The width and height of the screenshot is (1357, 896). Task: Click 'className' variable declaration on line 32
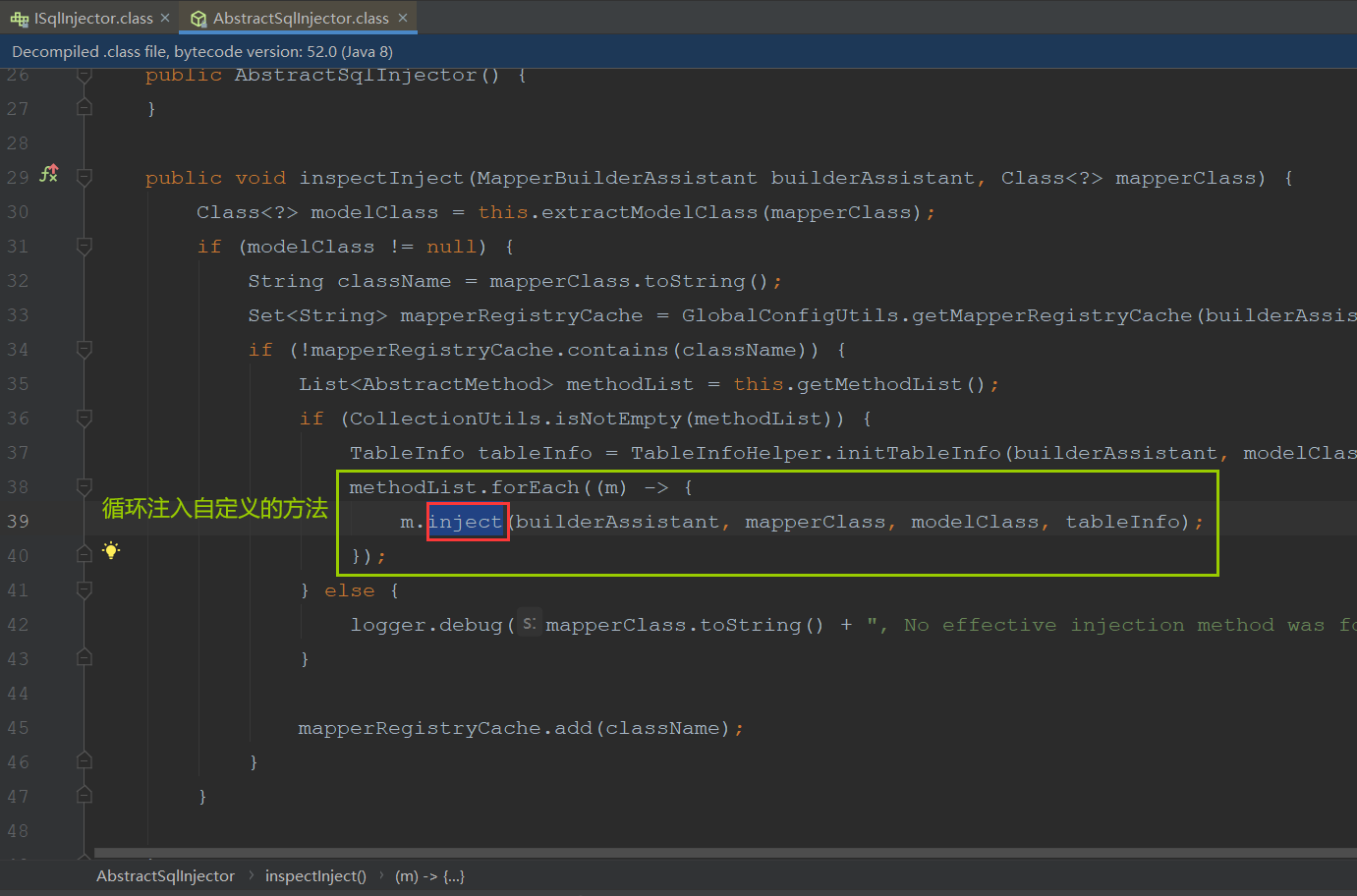tap(394, 281)
